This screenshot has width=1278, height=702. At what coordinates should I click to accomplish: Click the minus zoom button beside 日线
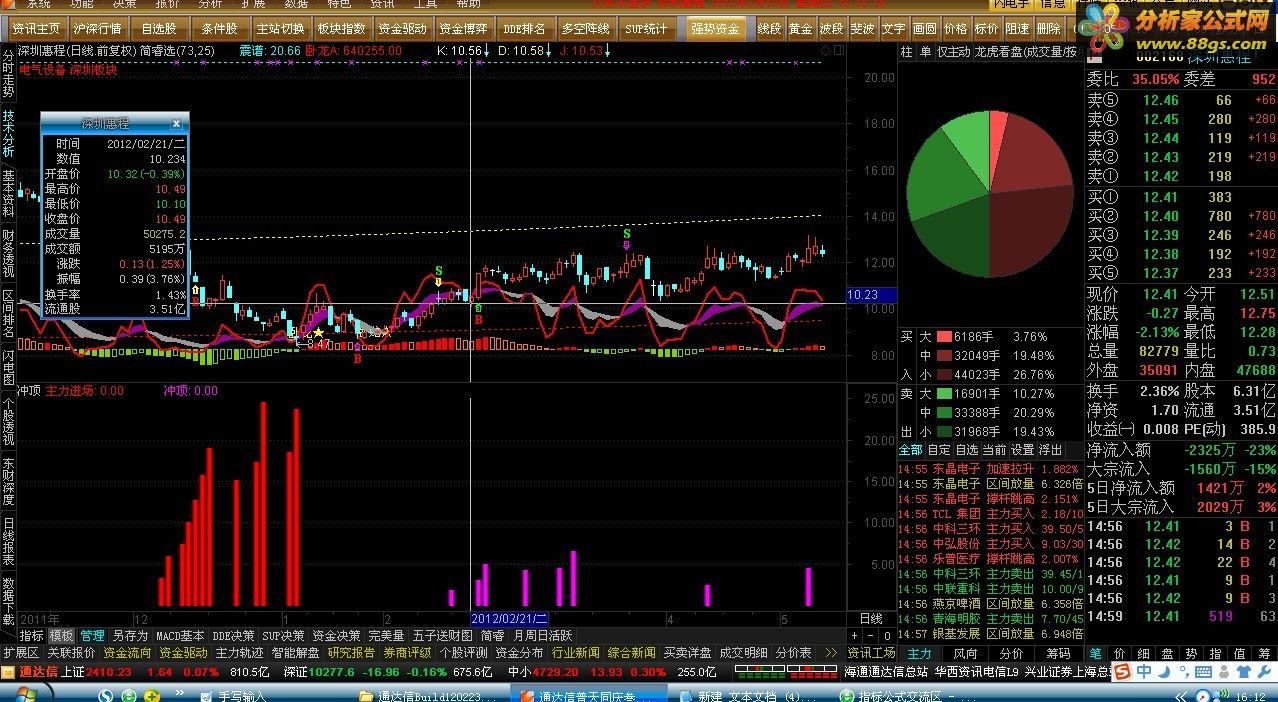click(x=870, y=635)
